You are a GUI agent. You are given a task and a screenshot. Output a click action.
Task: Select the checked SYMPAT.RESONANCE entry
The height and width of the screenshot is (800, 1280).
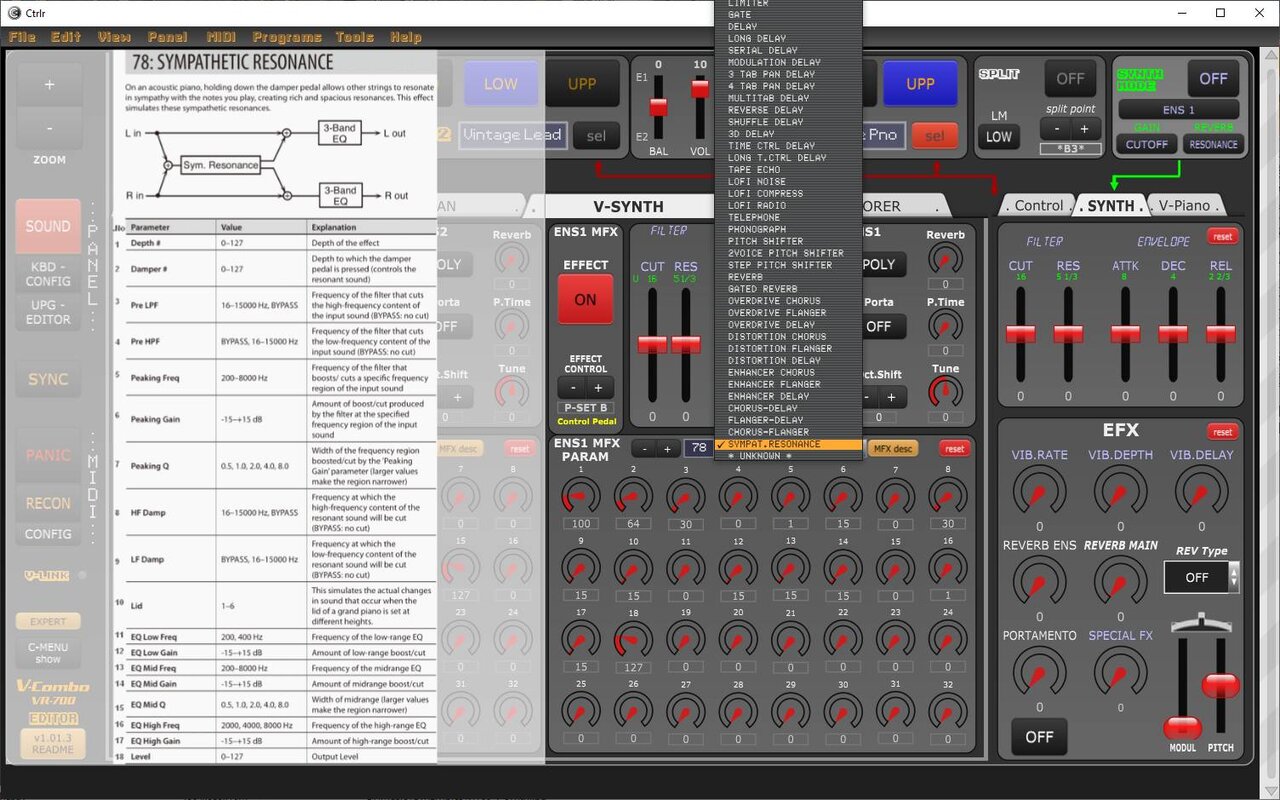click(x=788, y=444)
